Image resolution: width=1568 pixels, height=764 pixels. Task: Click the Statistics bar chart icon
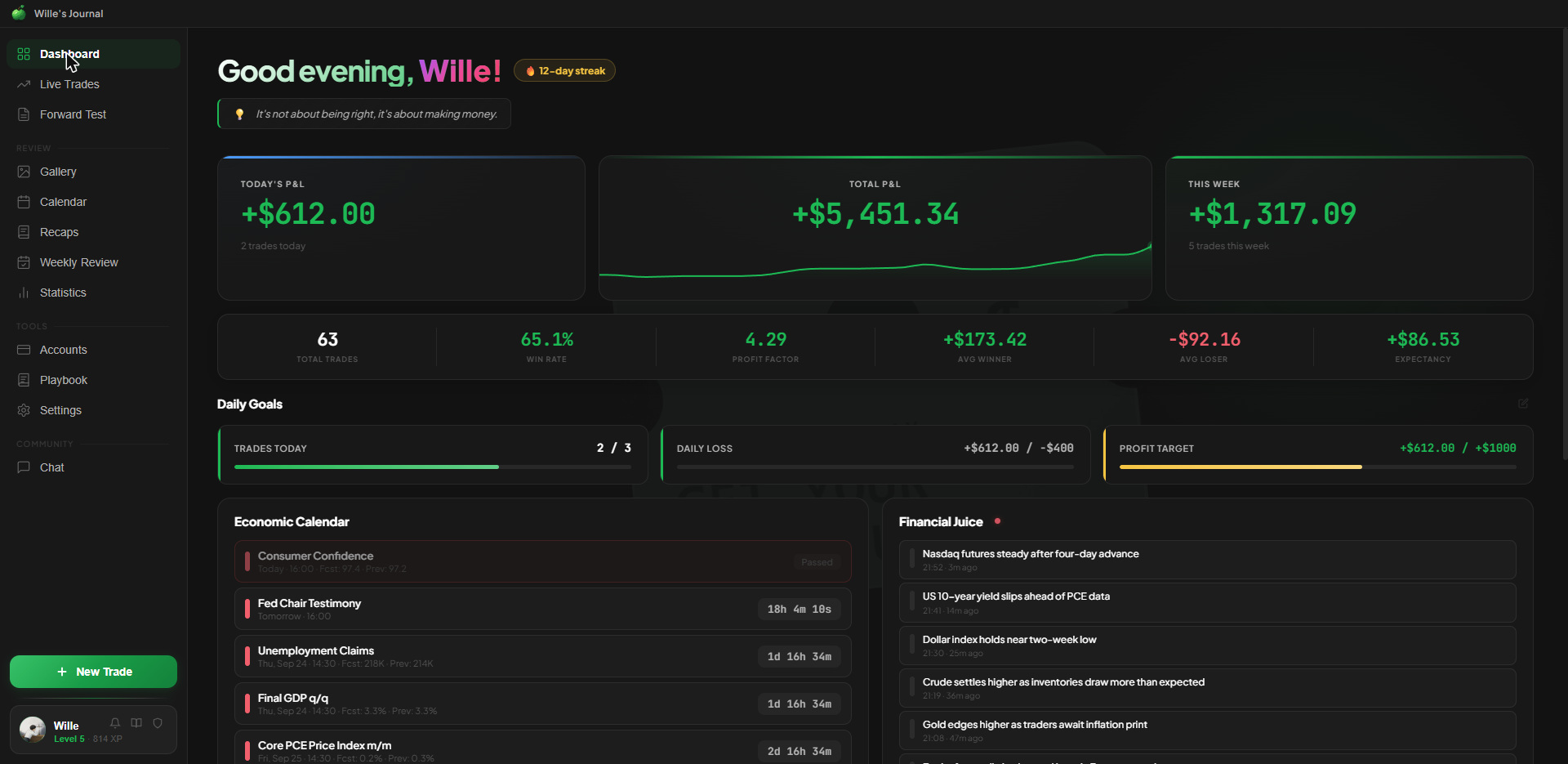point(24,293)
